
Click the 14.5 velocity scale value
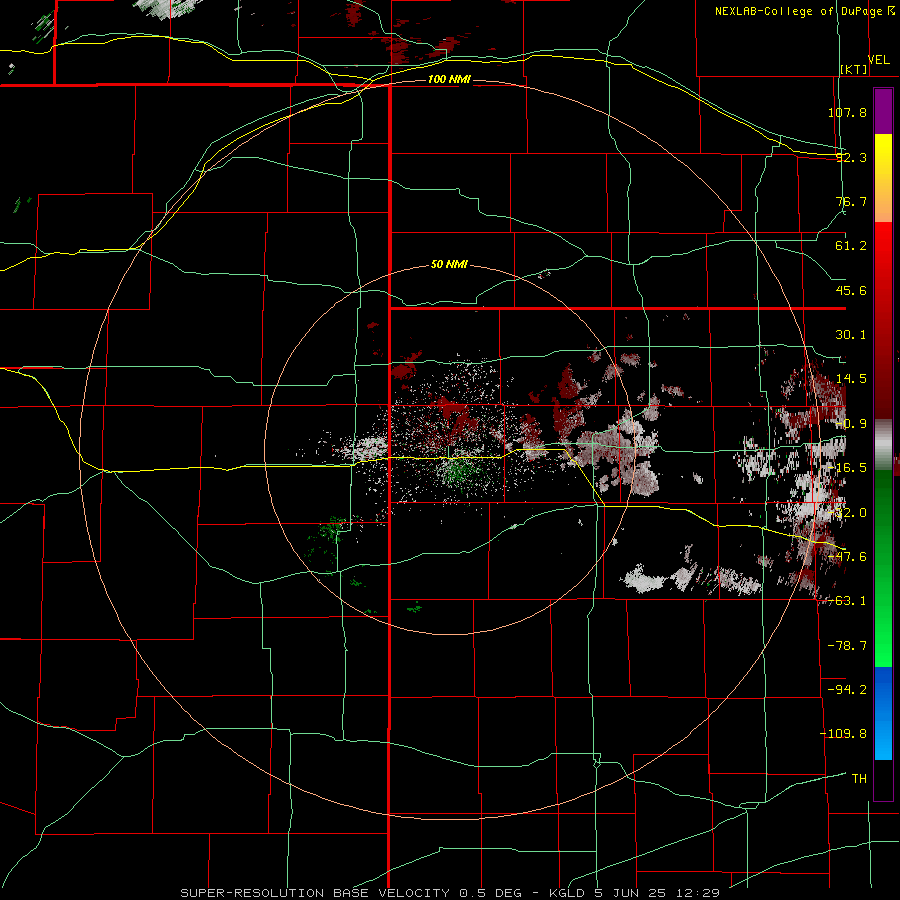[x=851, y=379]
